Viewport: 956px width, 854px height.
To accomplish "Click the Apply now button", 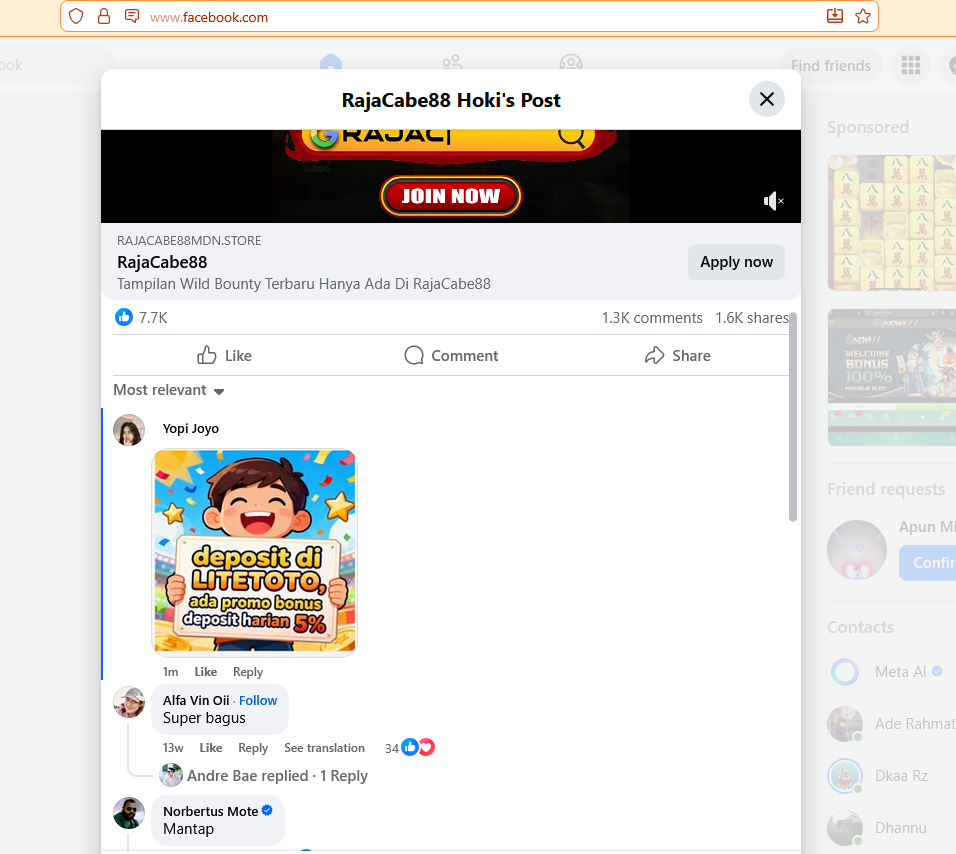I will tap(736, 262).
